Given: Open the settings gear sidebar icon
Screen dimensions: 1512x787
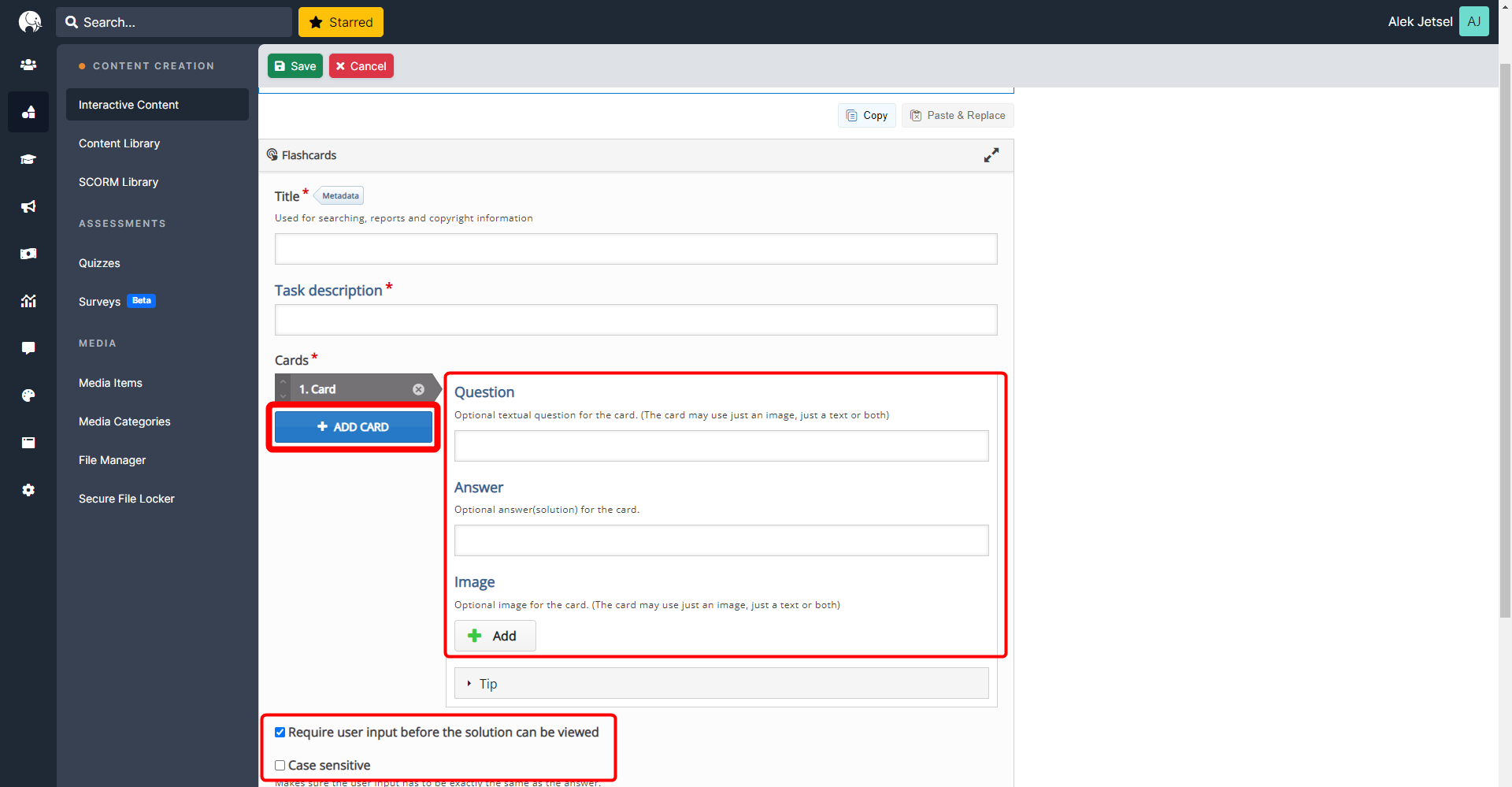Looking at the screenshot, I should tap(28, 490).
